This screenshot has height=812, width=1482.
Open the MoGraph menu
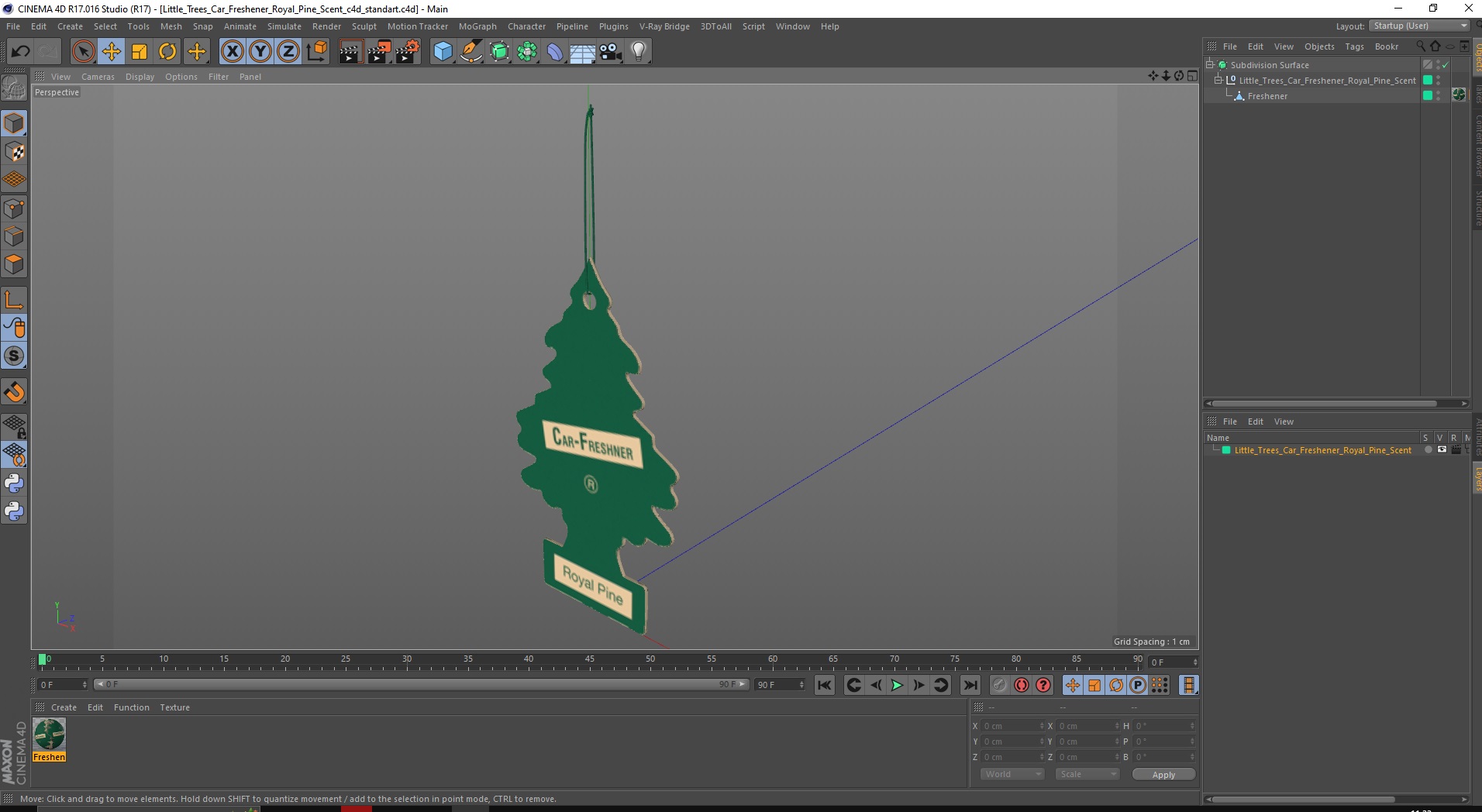point(477,26)
